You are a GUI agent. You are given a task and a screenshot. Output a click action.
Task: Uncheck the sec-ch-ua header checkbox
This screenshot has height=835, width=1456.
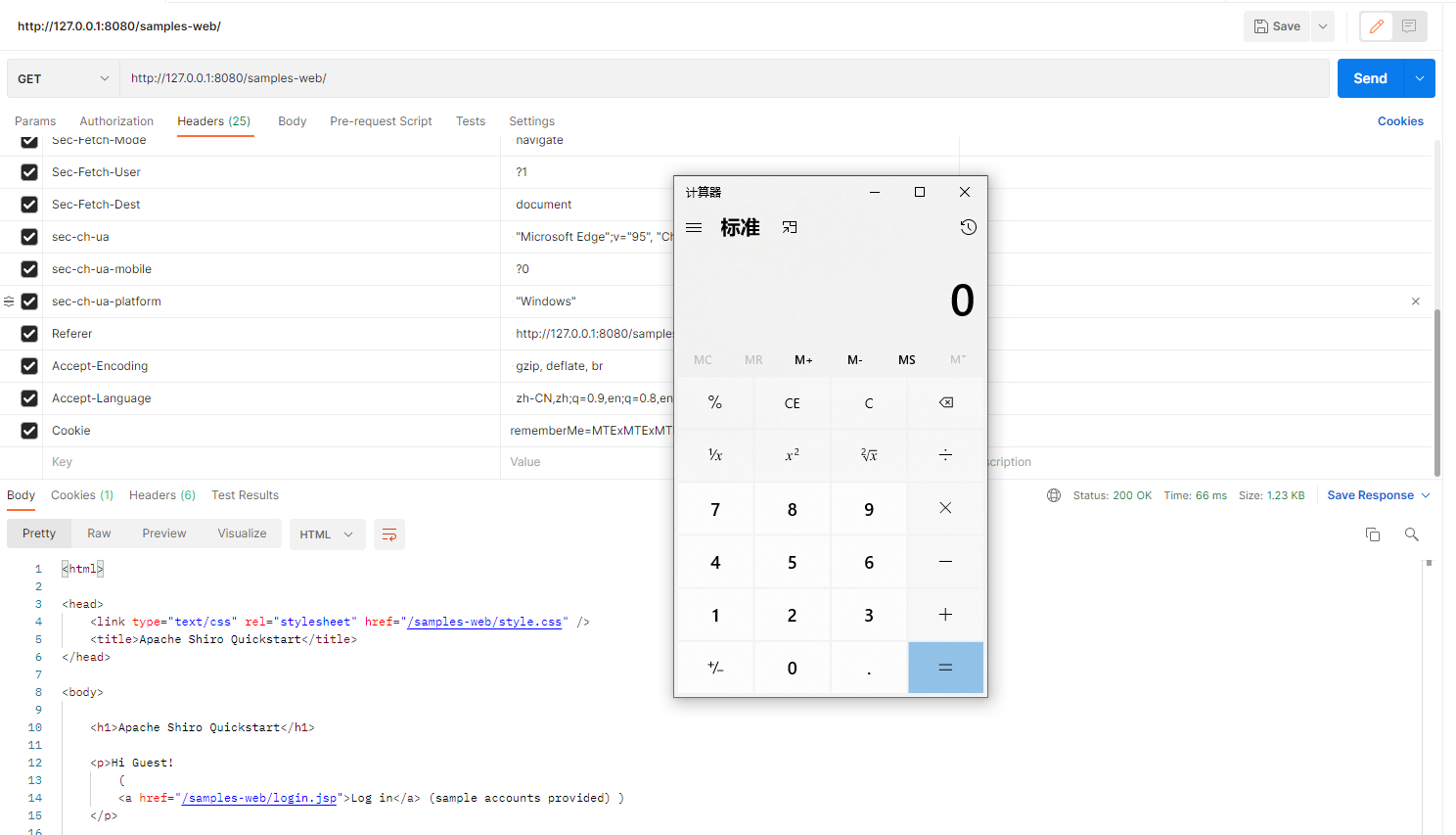point(29,237)
